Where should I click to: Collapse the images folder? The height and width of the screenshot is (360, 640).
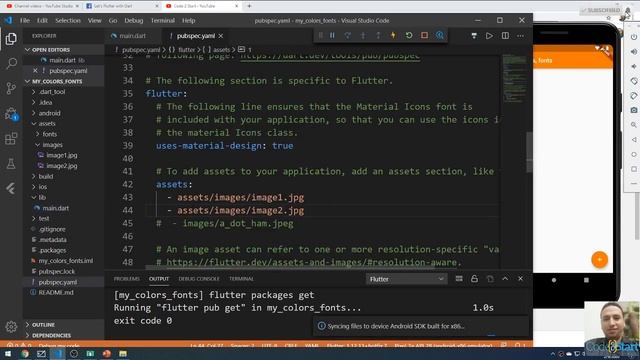(x=52, y=144)
